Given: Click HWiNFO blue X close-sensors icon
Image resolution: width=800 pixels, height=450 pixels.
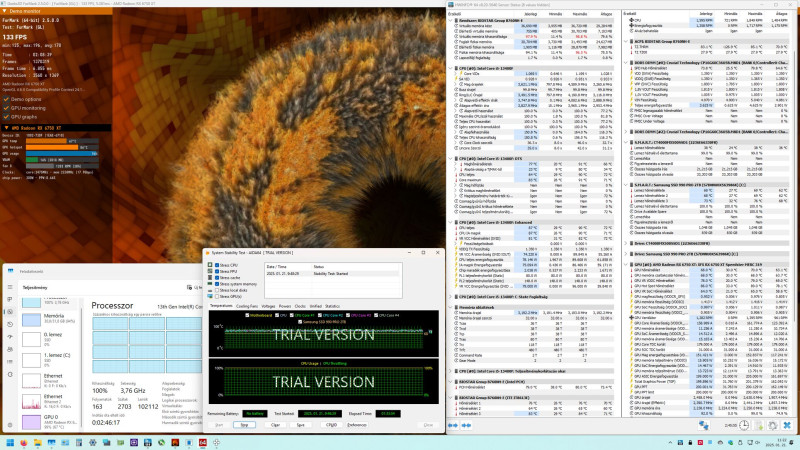Looking at the screenshot, I should click(x=787, y=425).
